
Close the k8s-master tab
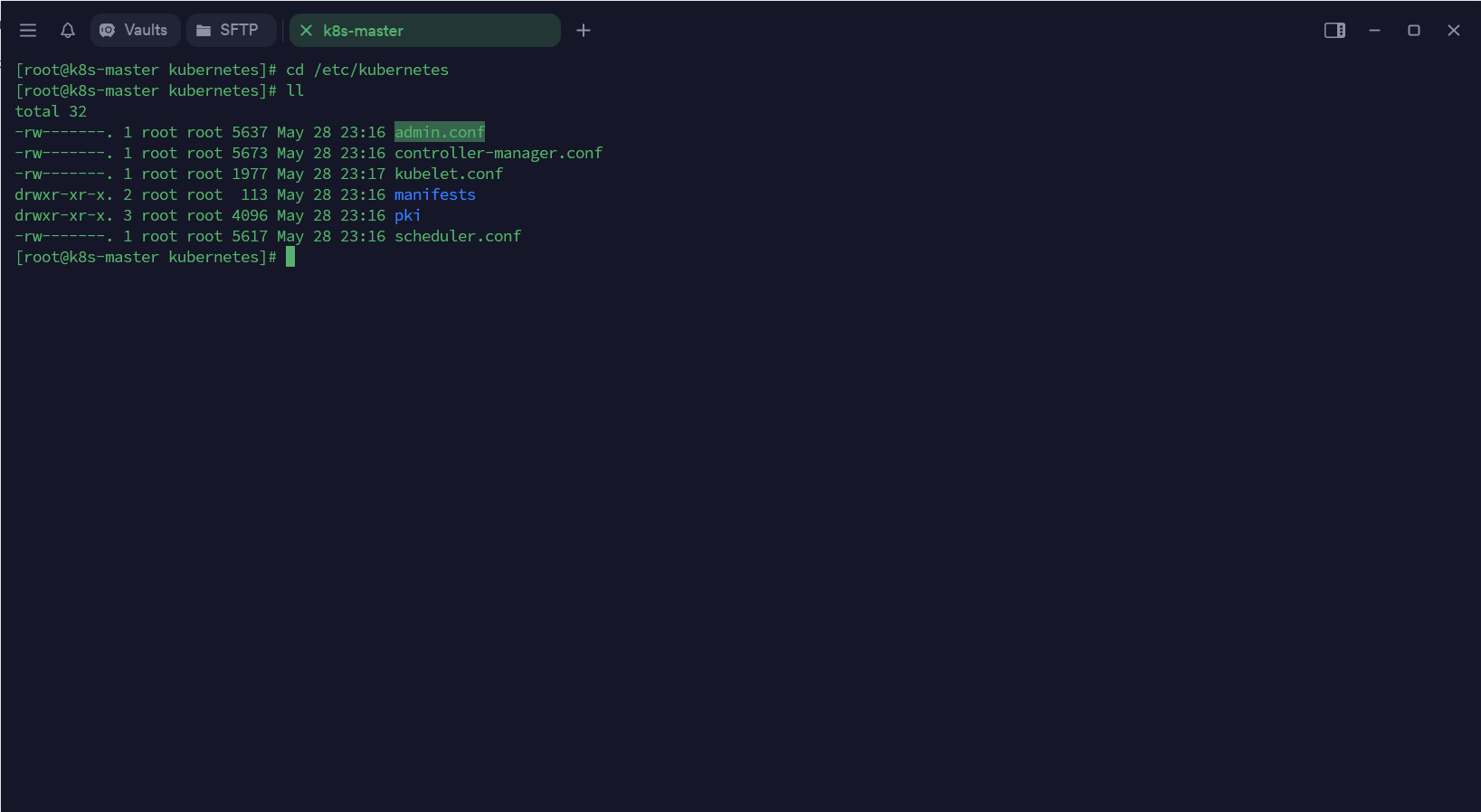[306, 31]
